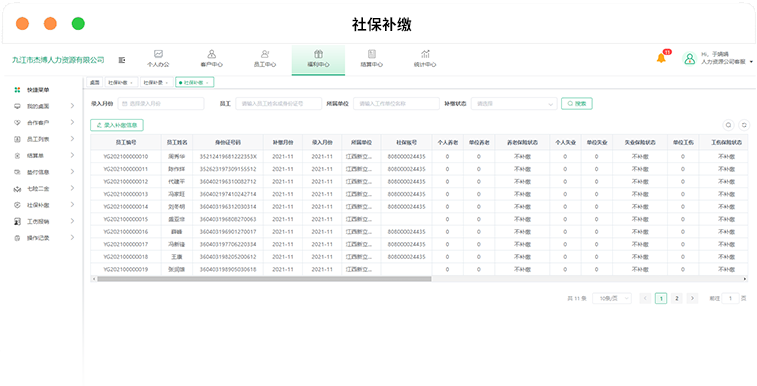Expand 垫付信息 with its chevron
This screenshot has height=386, width=757.
click(x=72, y=171)
